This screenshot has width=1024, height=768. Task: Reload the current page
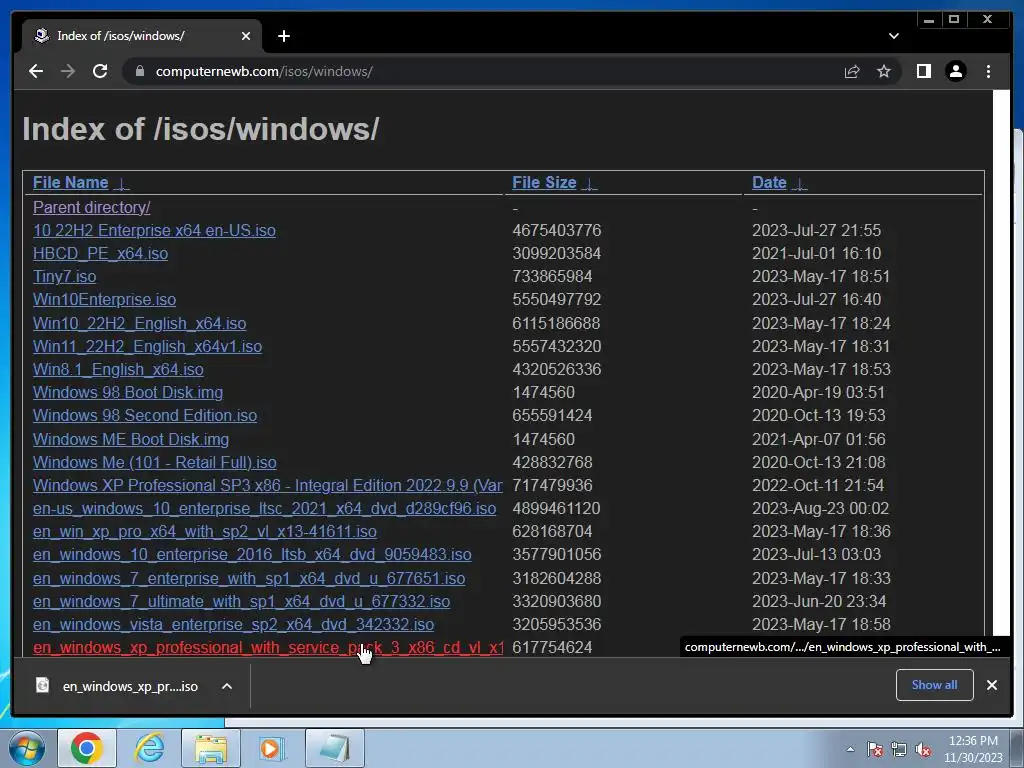[100, 71]
